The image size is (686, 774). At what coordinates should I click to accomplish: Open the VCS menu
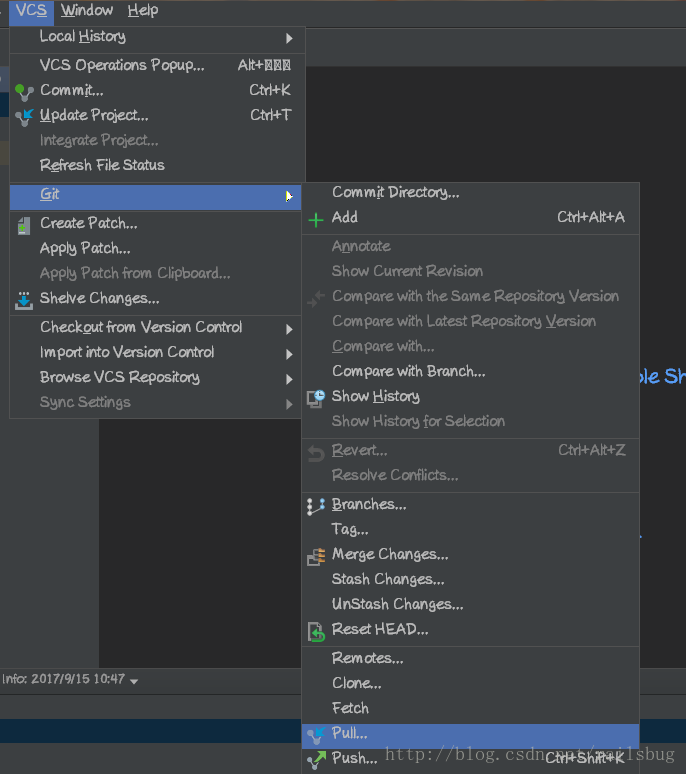[31, 11]
